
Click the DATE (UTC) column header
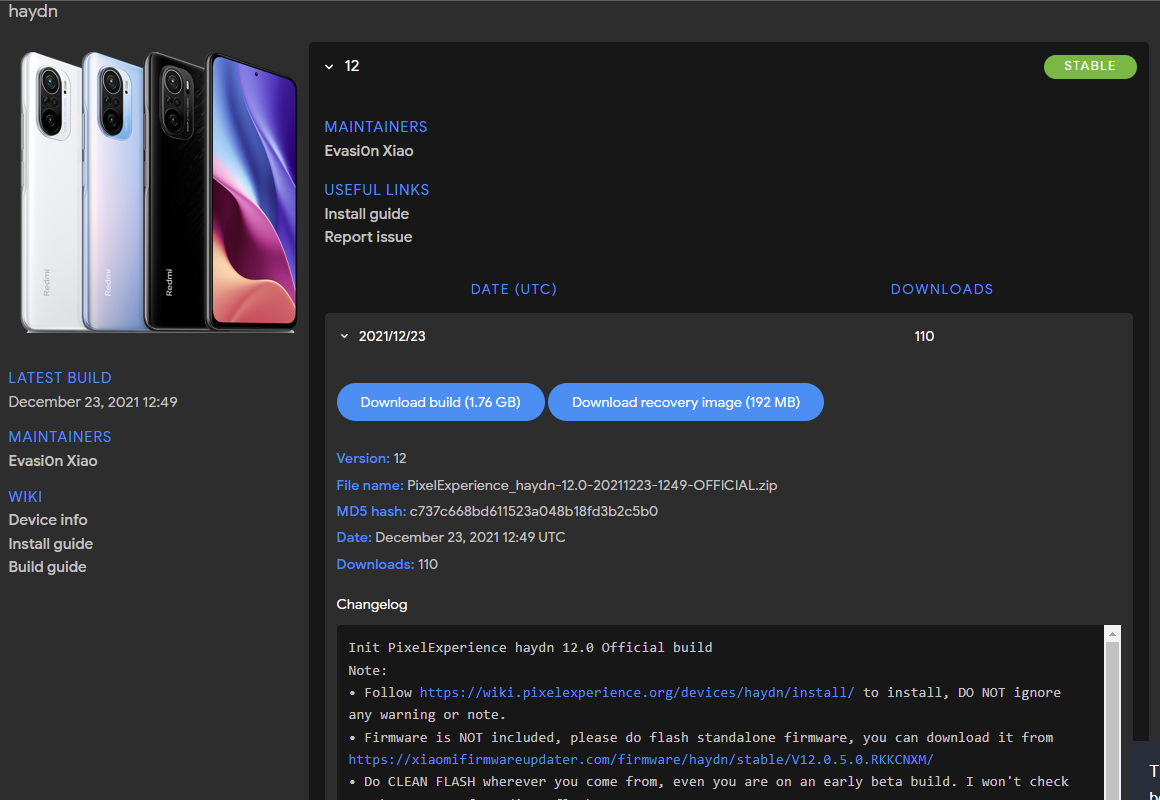[513, 289]
